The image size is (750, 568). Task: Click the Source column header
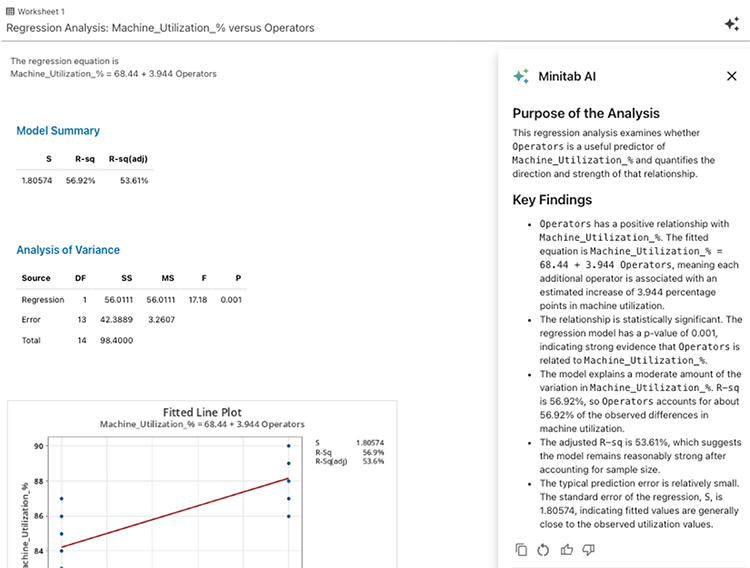pos(36,278)
